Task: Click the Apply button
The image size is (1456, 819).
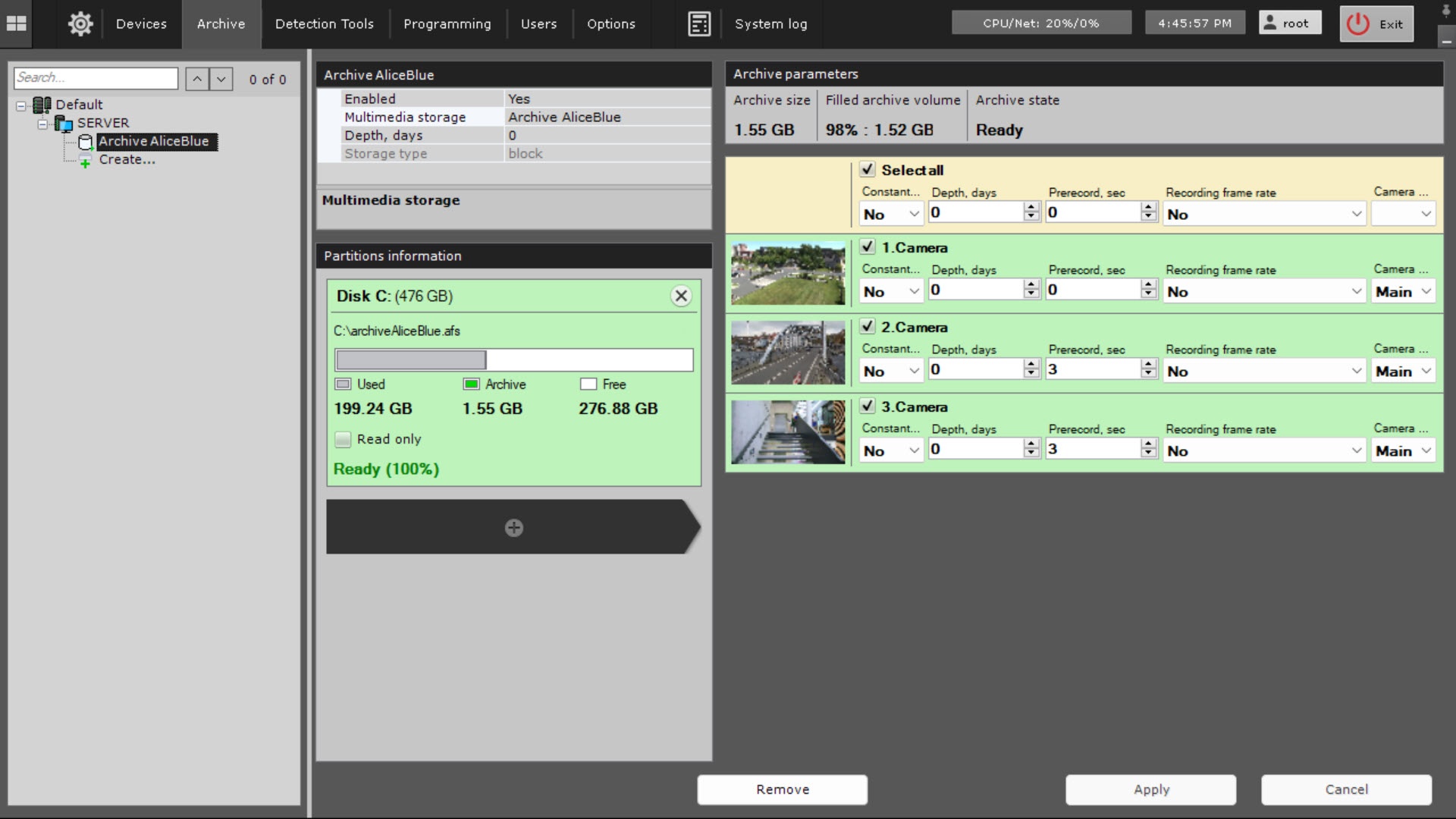Action: point(1150,789)
